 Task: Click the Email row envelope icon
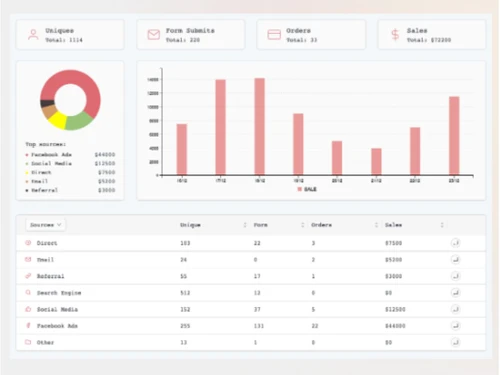28,259
